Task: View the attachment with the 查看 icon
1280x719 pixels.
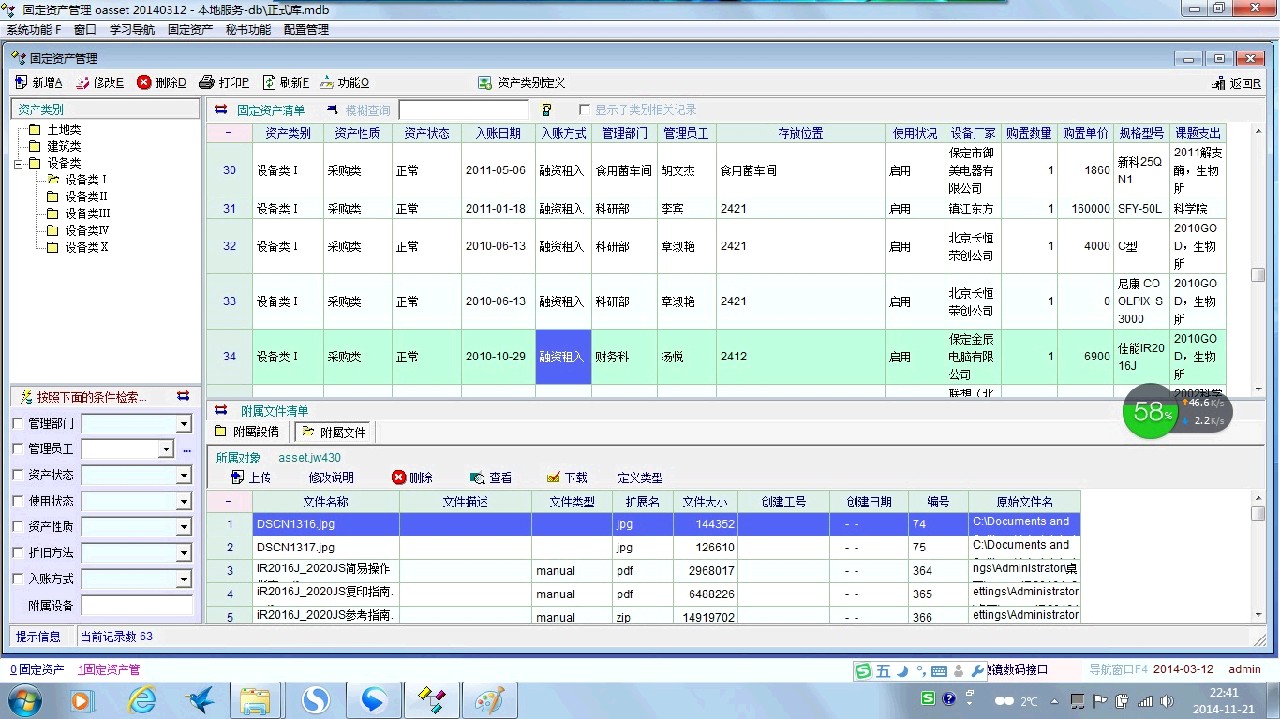Action: (x=477, y=478)
